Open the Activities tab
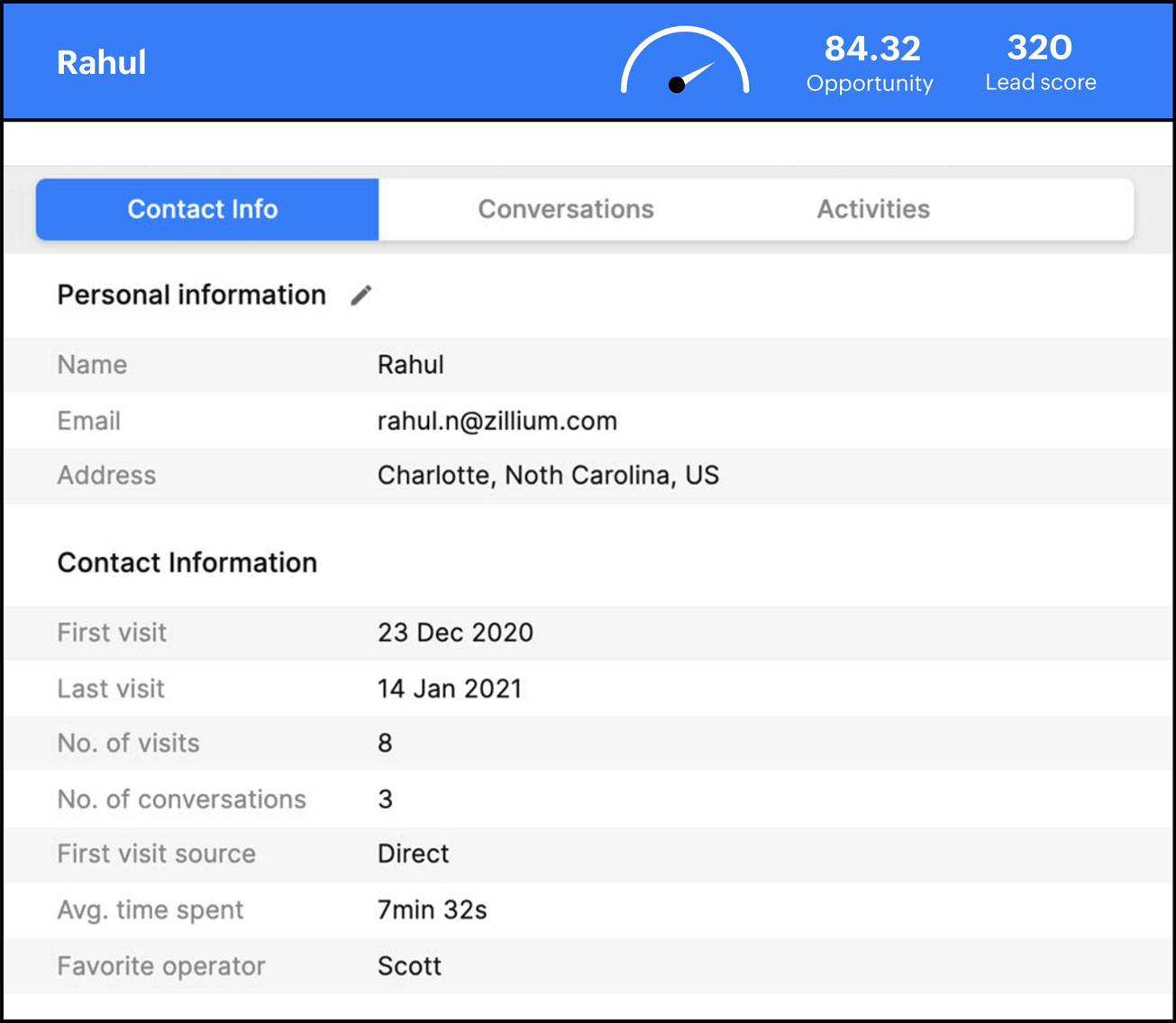1176x1023 pixels. coord(873,209)
